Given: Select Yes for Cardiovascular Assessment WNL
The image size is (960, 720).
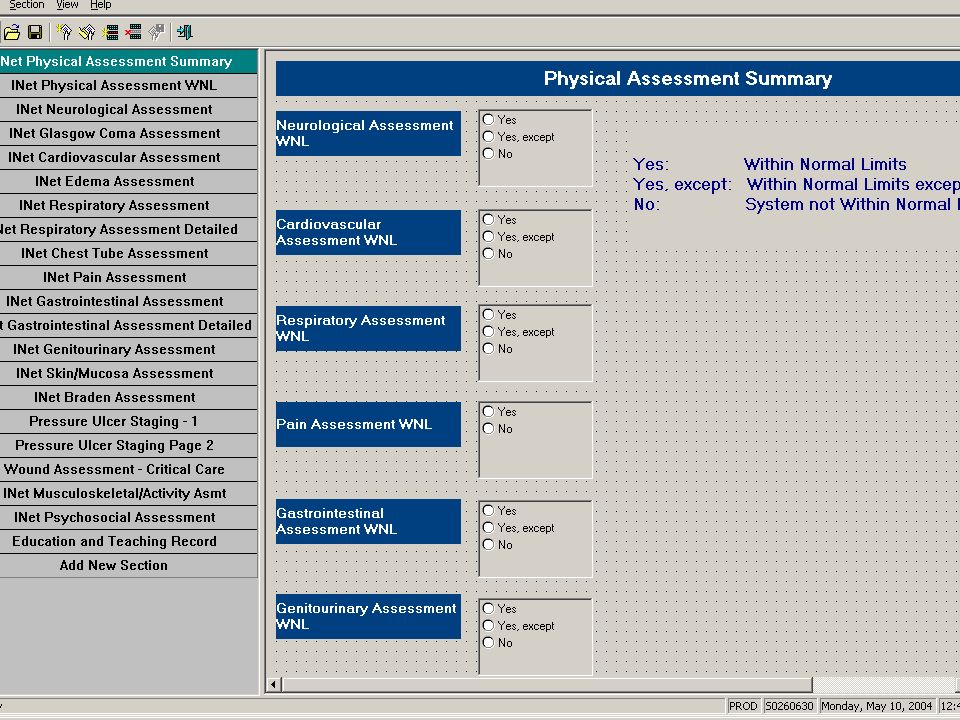Looking at the screenshot, I should tap(488, 219).
